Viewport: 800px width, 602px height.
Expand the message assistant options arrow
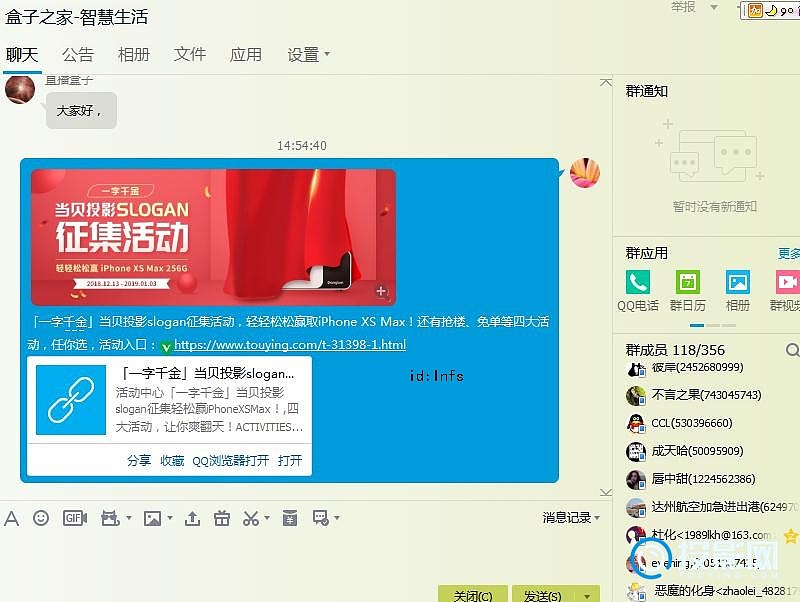click(337, 518)
